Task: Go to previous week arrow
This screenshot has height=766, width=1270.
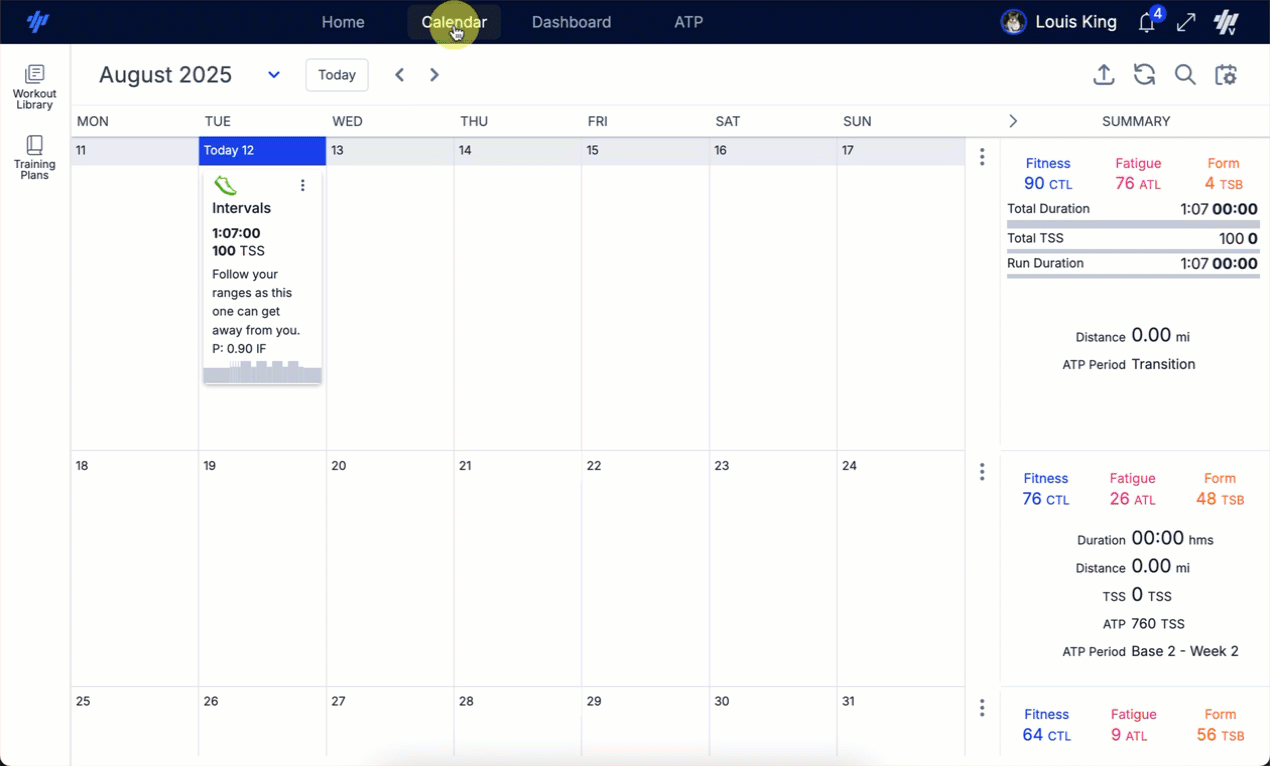Action: point(399,75)
